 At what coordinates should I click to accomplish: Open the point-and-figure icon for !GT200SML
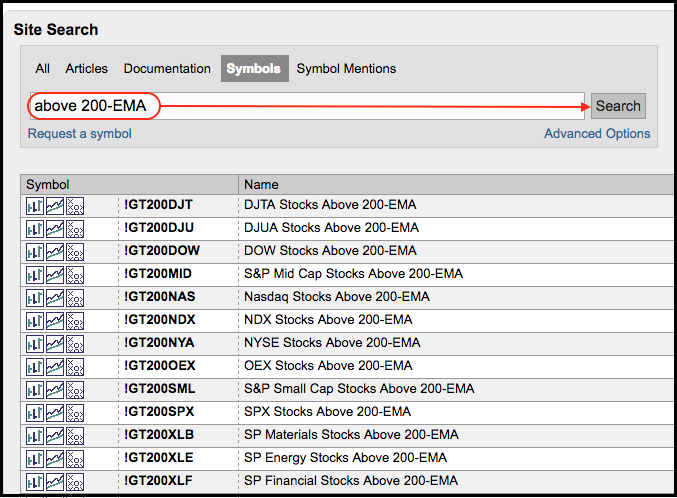tap(74, 389)
